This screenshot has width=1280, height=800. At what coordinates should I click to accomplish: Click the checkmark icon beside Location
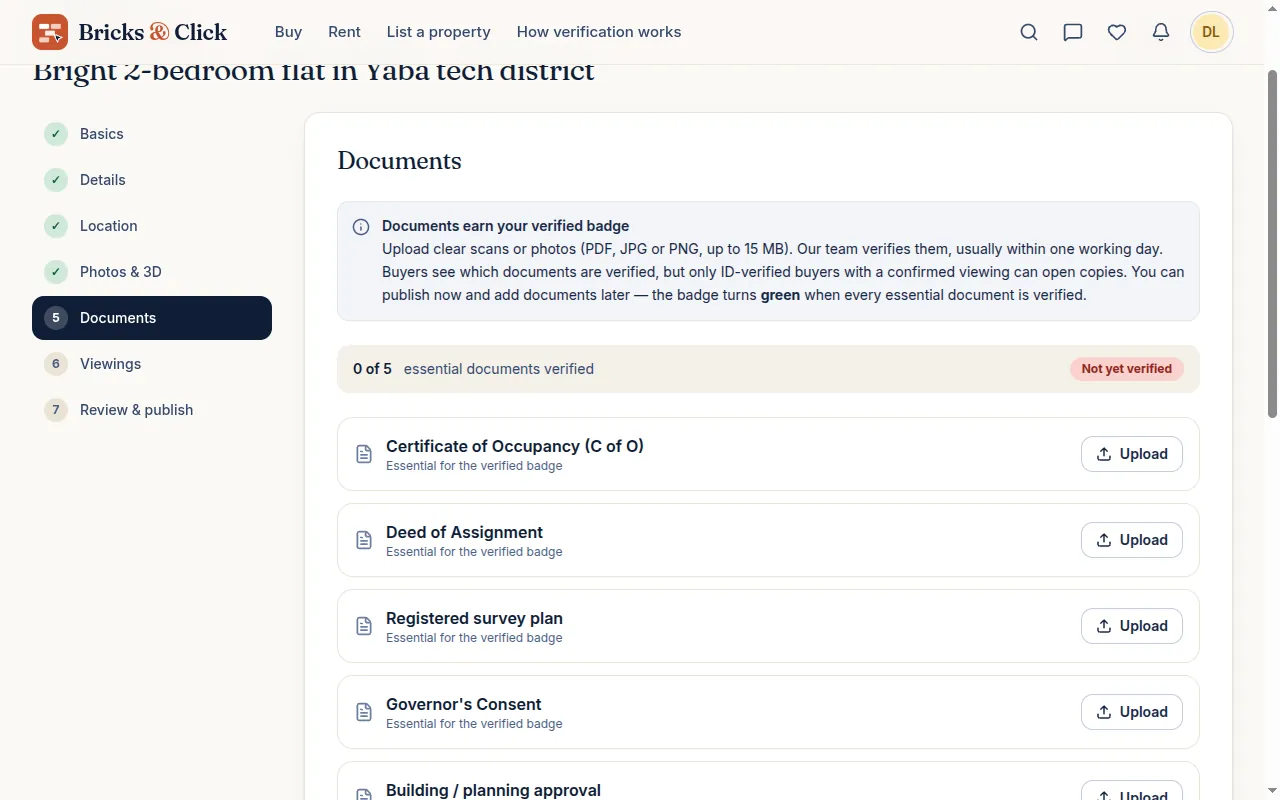pos(56,226)
